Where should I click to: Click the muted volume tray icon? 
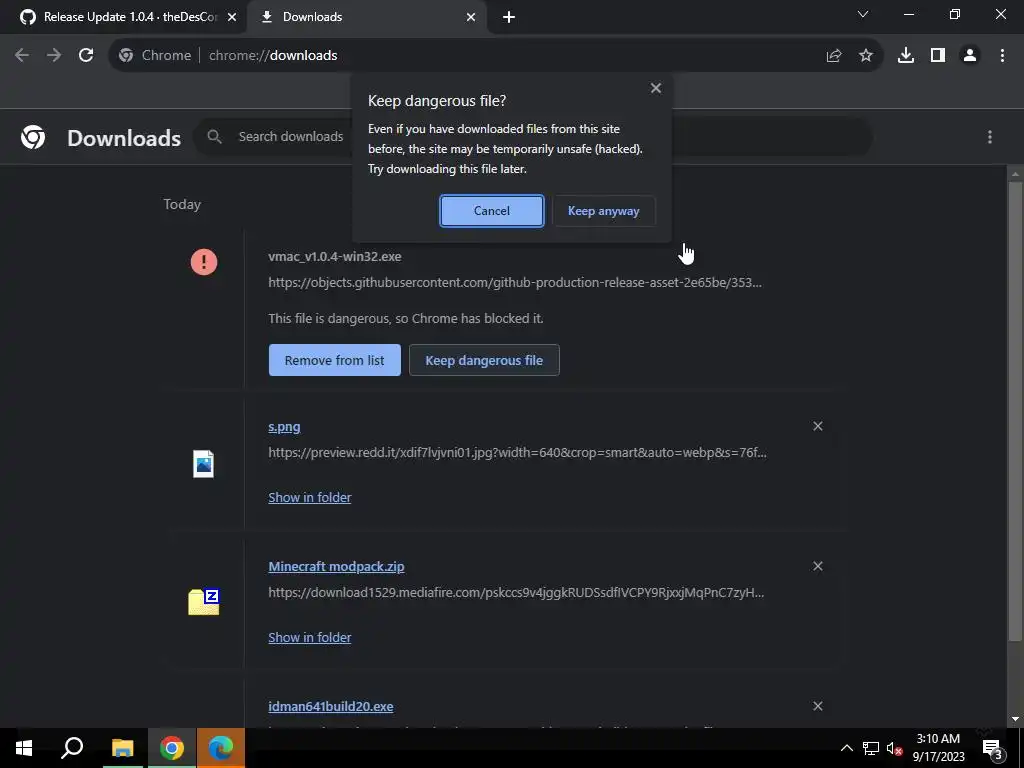click(x=894, y=748)
